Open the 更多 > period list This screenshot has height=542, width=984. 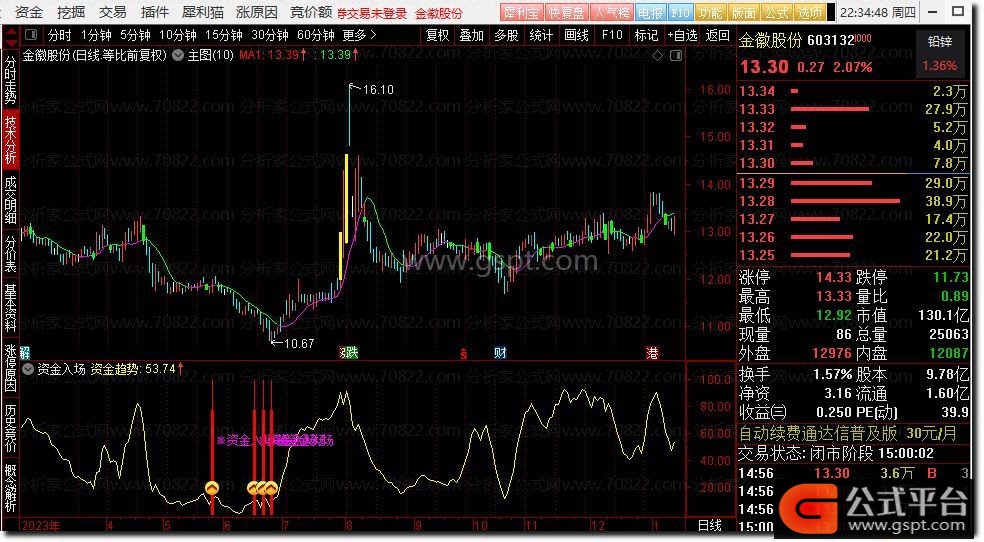coord(360,35)
